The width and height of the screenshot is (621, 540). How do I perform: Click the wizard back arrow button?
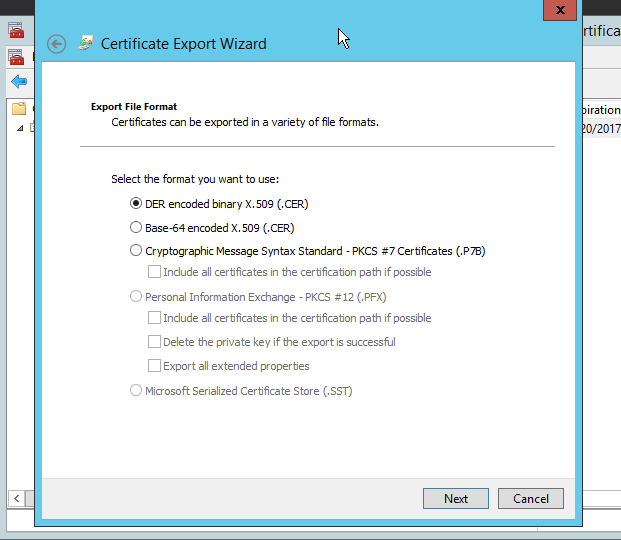57,44
